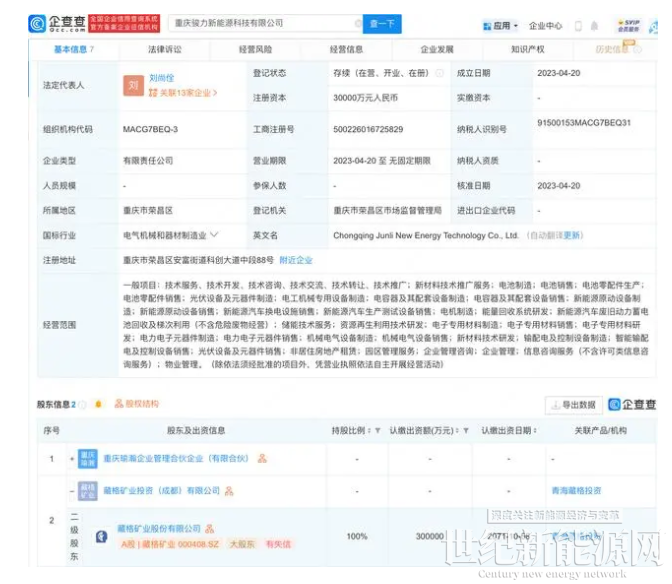Image resolution: width=672 pixels, height=584 pixels.
Task: Click the mobile phone icon in header
Action: click(578, 25)
